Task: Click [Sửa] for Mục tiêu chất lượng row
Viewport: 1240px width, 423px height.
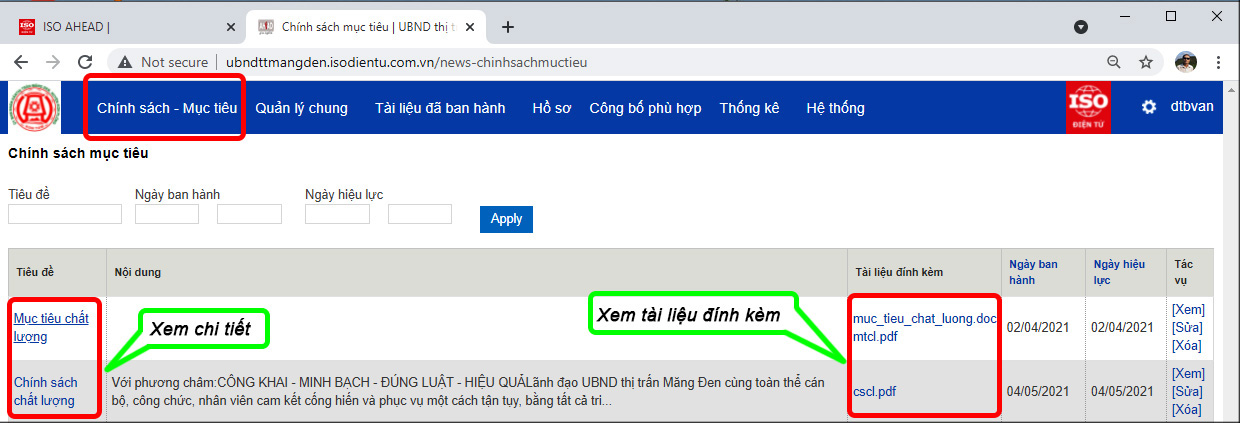Action: pyautogui.click(x=1187, y=327)
